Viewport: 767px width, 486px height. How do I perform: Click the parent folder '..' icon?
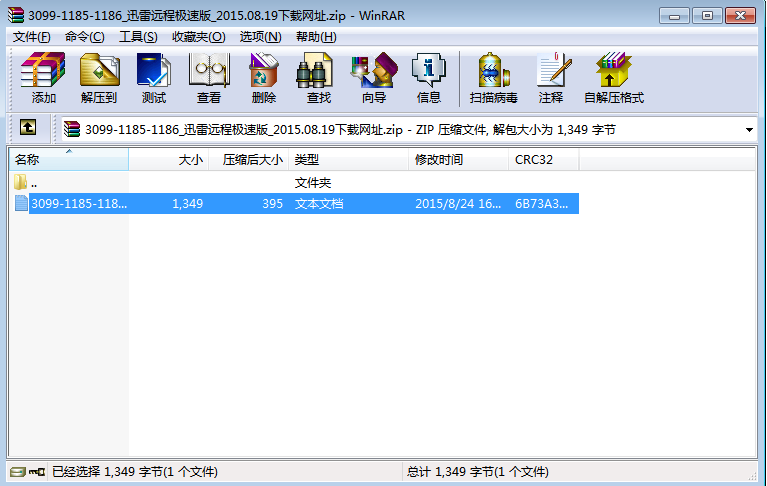tap(20, 182)
